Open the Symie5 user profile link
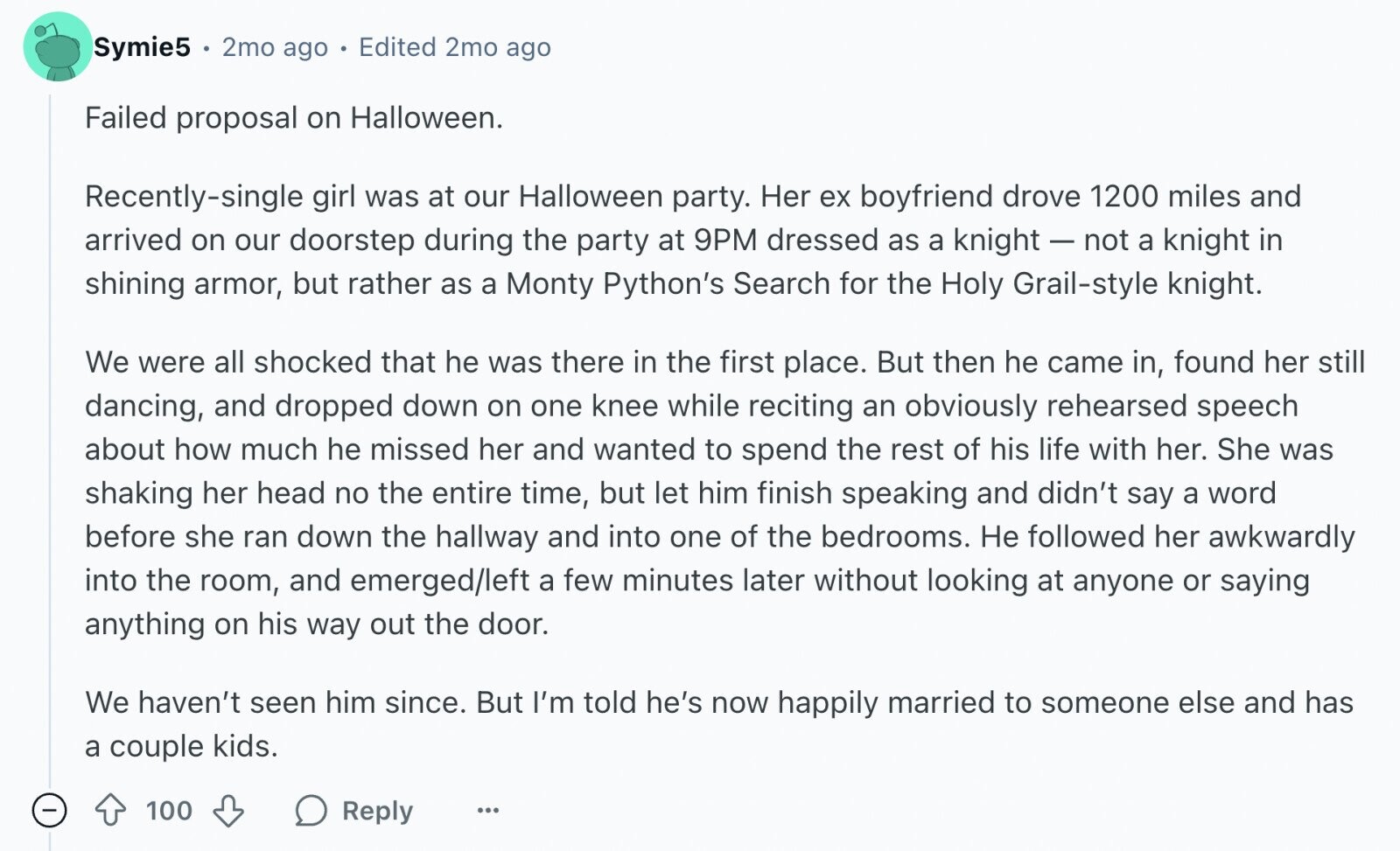The width and height of the screenshot is (1400, 851). pos(142,47)
